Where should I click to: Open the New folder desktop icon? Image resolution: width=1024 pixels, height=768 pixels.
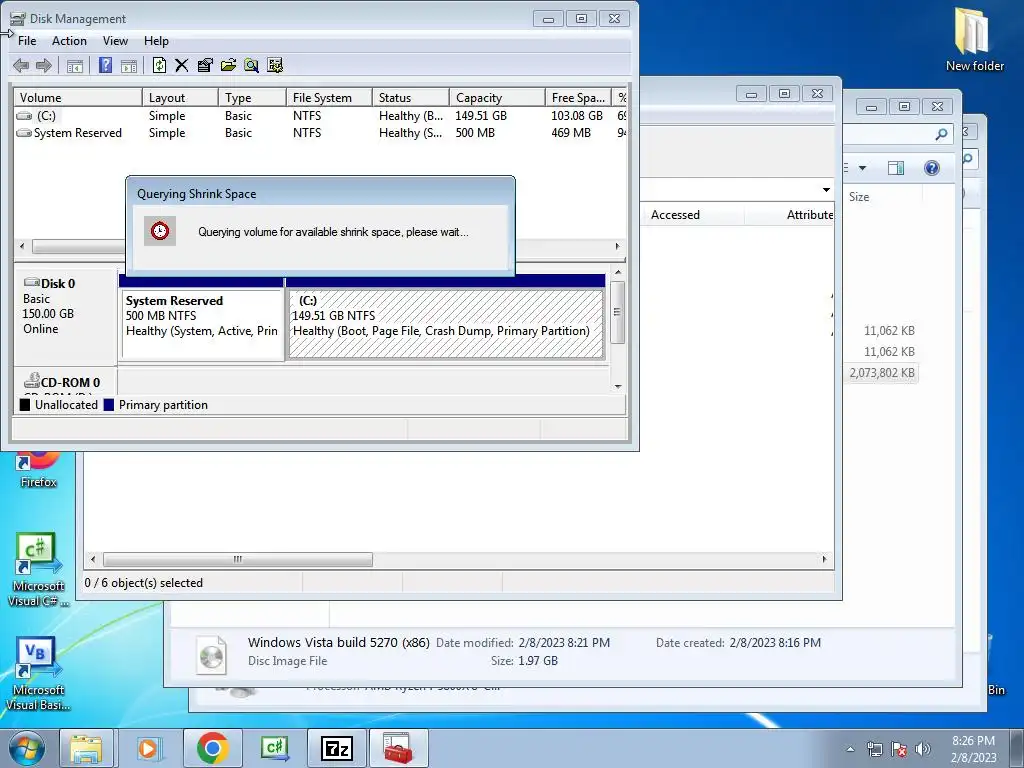coord(975,39)
